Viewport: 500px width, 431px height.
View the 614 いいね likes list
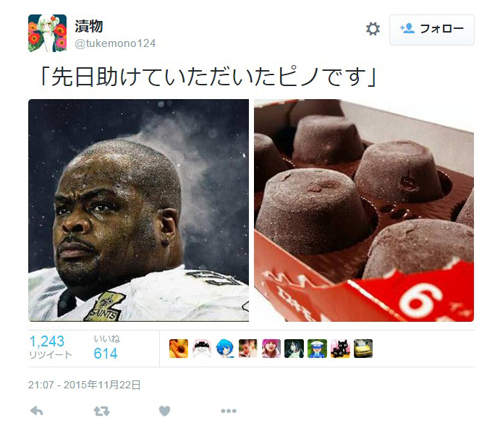(106, 348)
